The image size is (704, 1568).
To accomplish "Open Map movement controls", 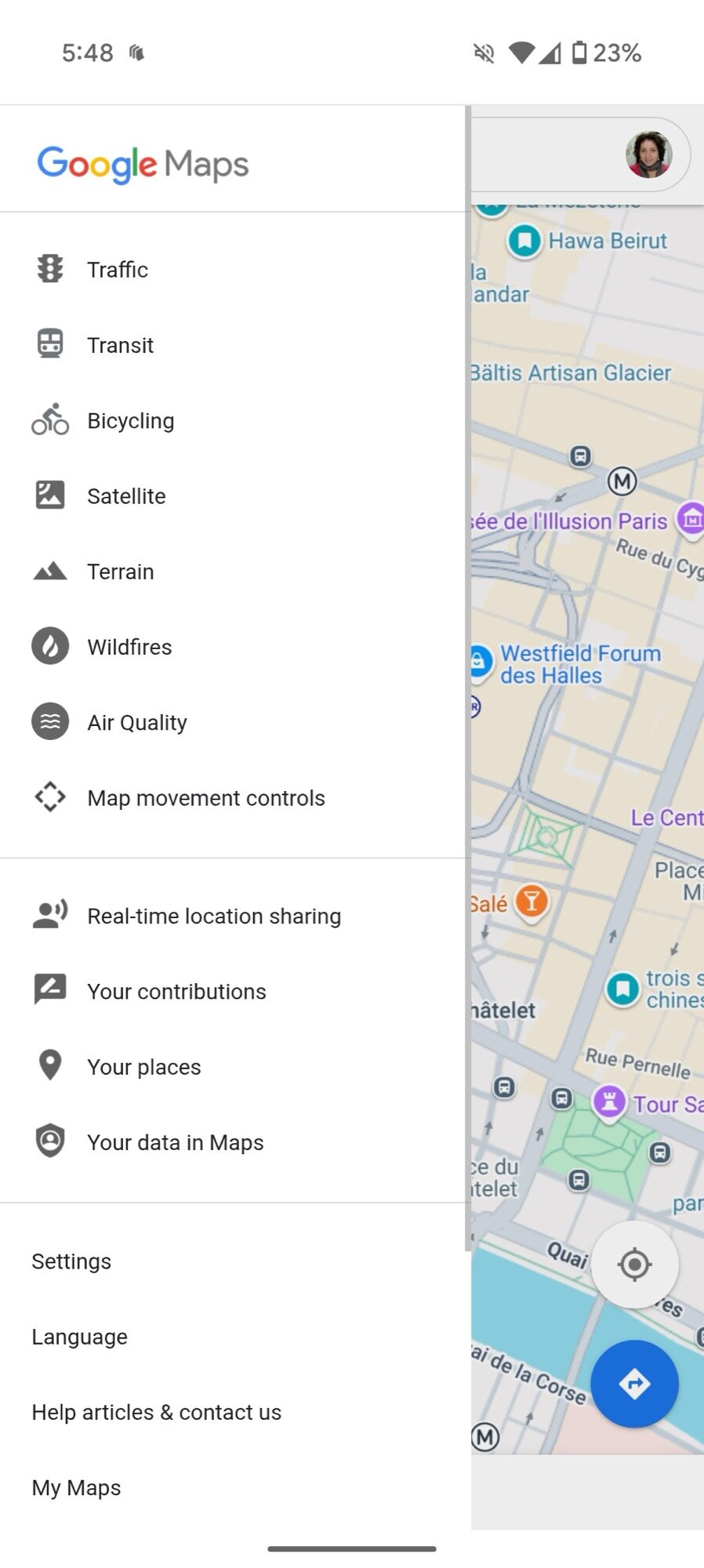I will point(205,798).
